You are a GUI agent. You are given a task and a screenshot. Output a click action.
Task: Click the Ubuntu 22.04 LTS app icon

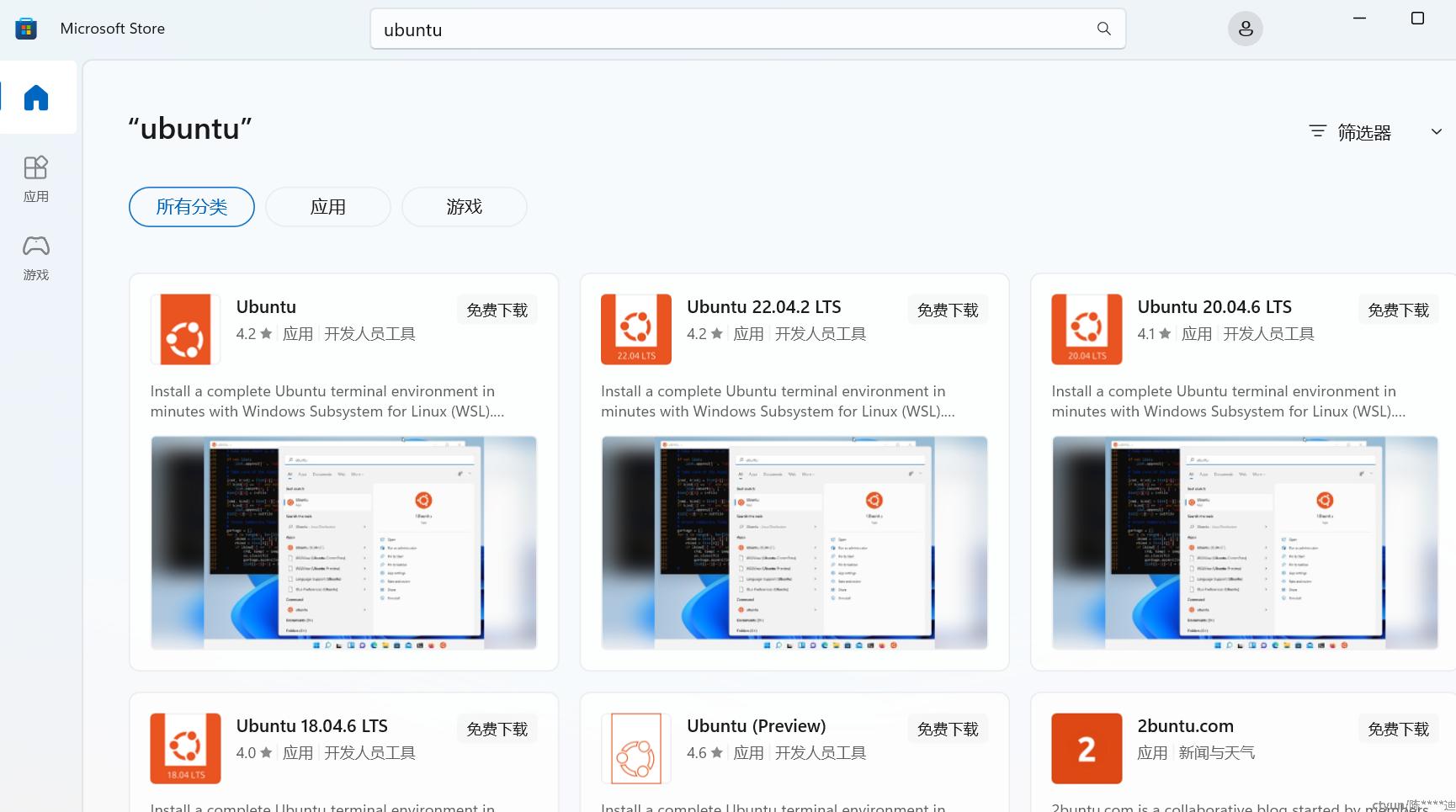[x=636, y=329]
